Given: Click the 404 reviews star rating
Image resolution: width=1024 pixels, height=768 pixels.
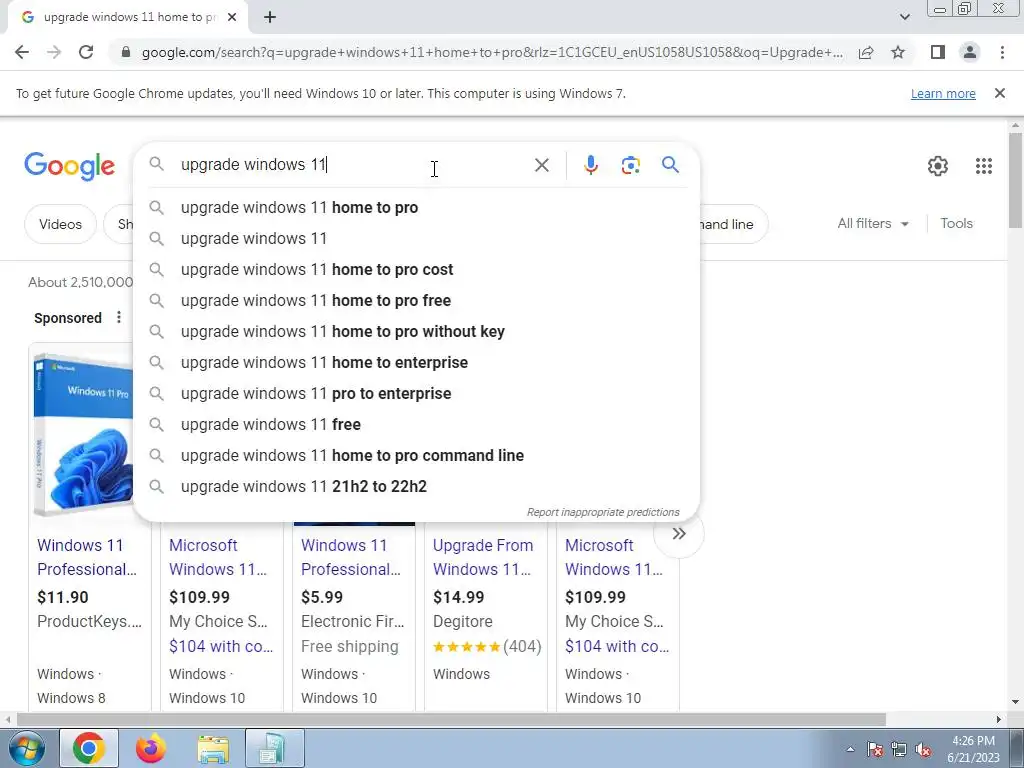Looking at the screenshot, I should 487,647.
